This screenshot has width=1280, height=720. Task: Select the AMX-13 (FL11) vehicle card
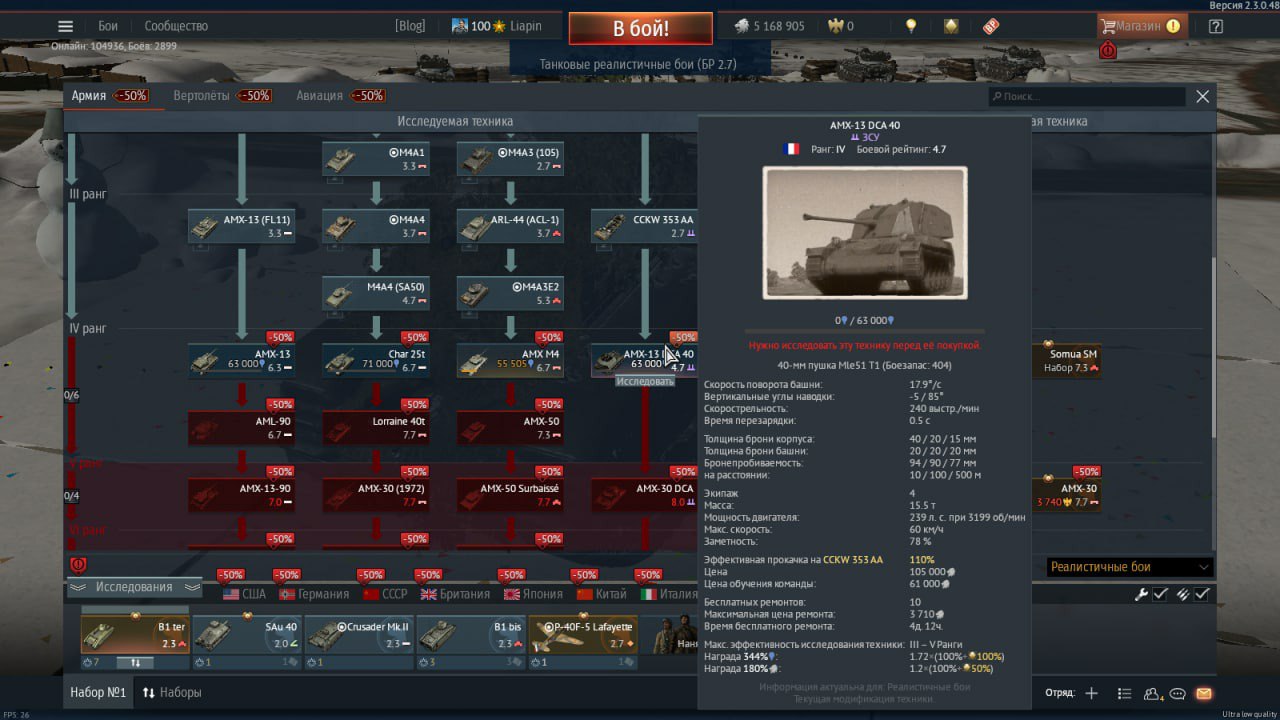(x=242, y=226)
